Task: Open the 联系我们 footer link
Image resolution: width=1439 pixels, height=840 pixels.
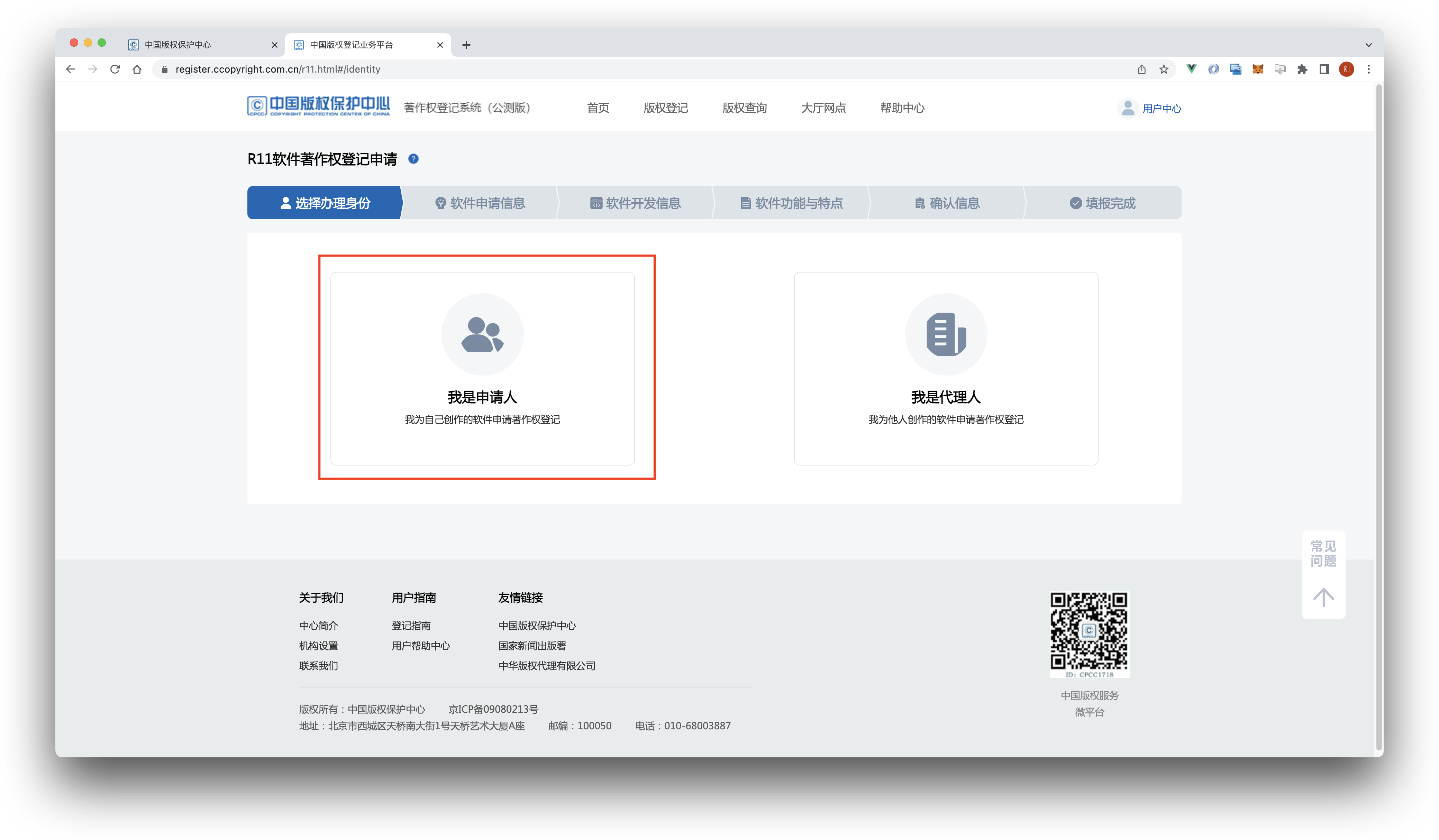Action: (319, 665)
